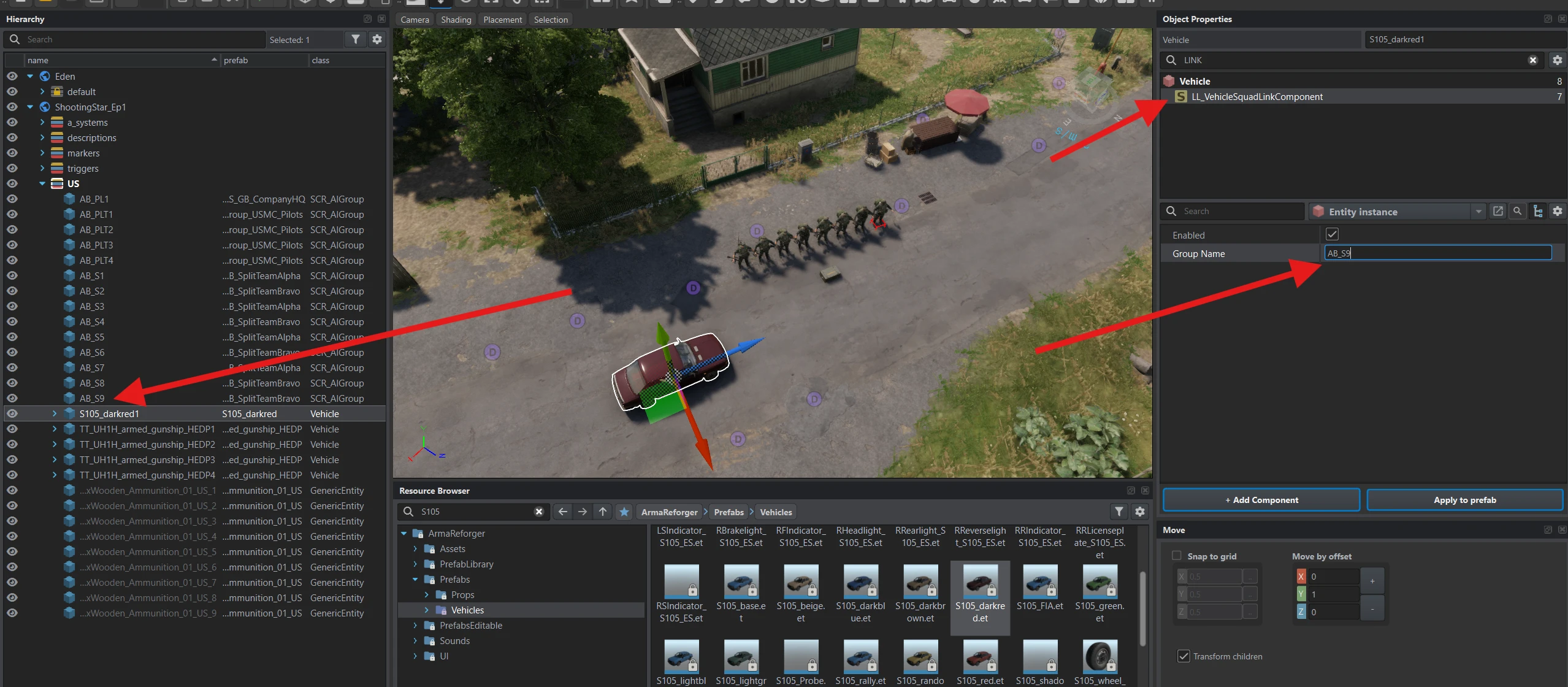Click the Resource Browser vertical scrollbar

click(1142, 608)
